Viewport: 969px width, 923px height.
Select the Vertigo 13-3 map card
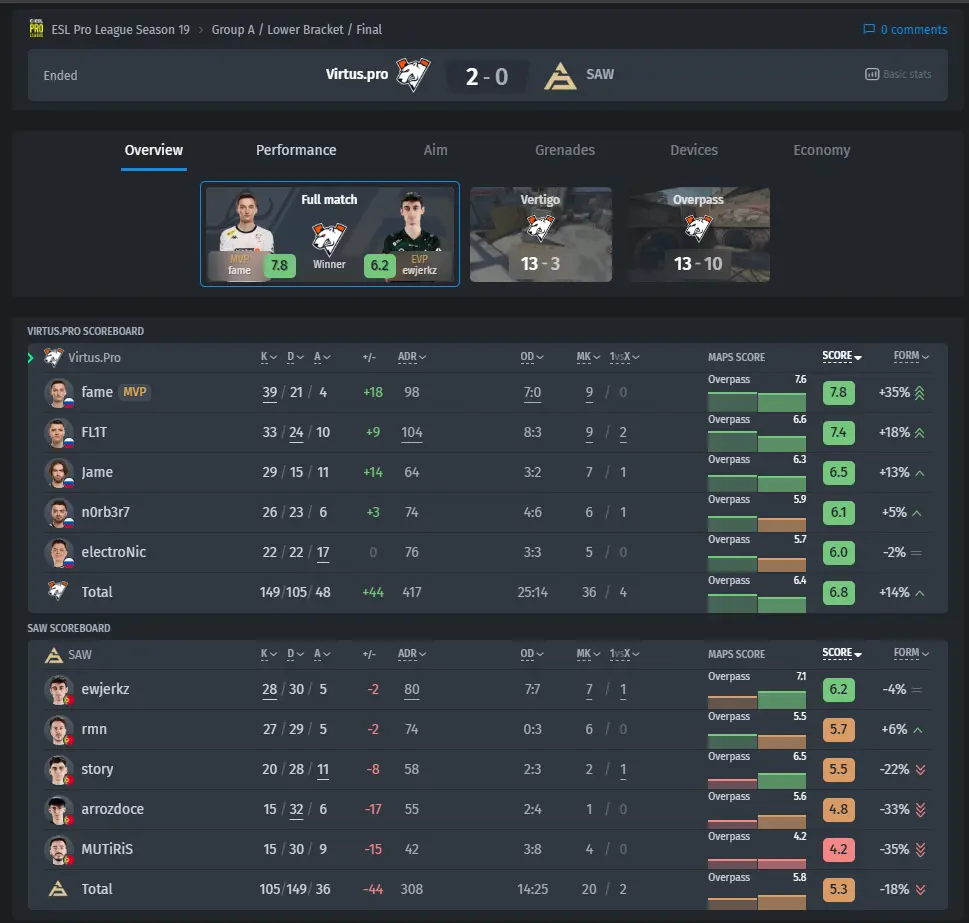click(x=541, y=235)
